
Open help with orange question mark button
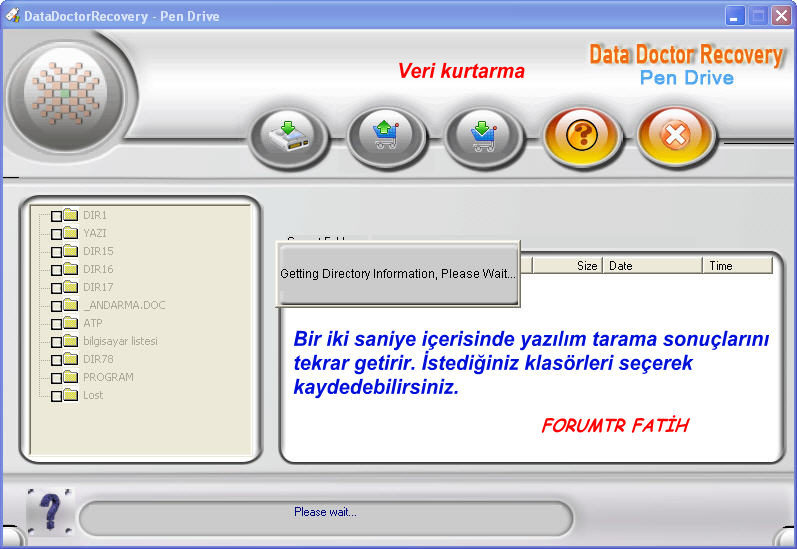(x=581, y=136)
